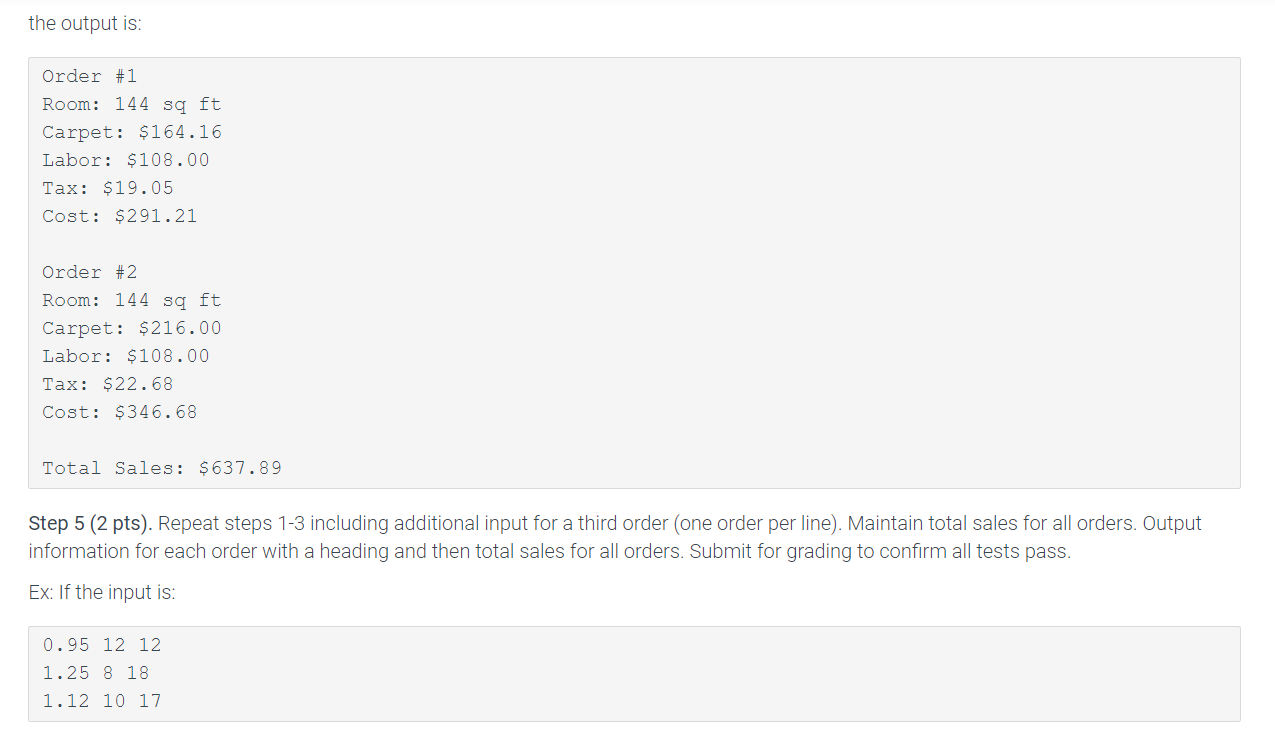Click the 'Total Sales: $637.89' line
The height and width of the screenshot is (740, 1275).
tap(162, 469)
